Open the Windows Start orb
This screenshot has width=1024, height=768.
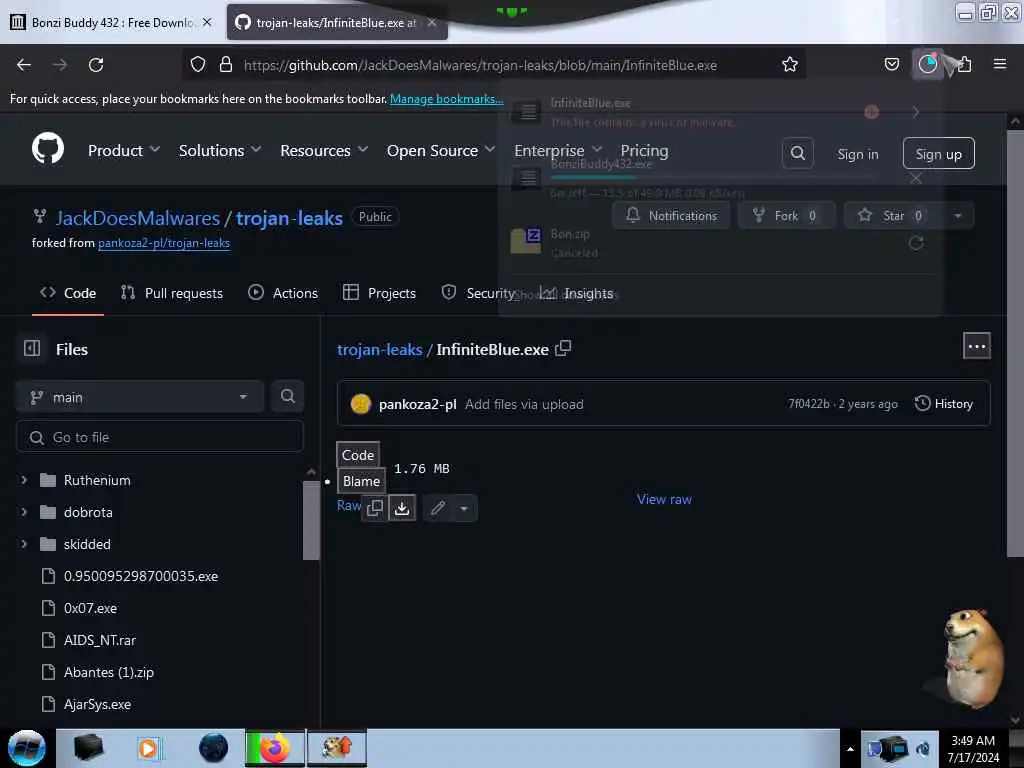pos(27,748)
